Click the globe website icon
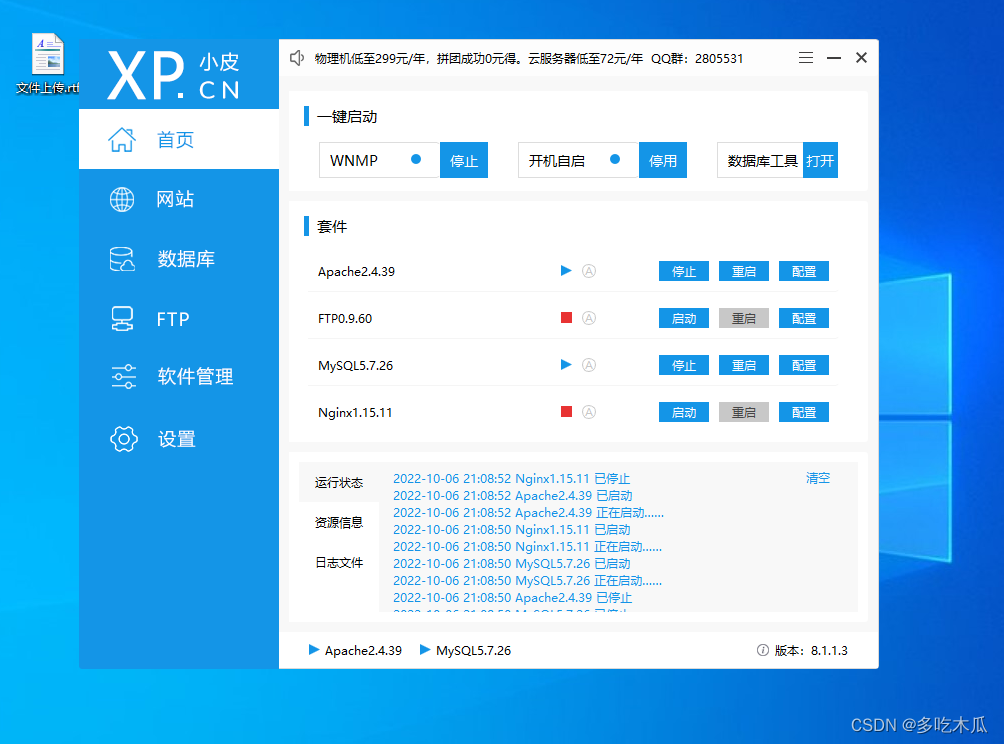The height and width of the screenshot is (744, 1004). (x=122, y=199)
